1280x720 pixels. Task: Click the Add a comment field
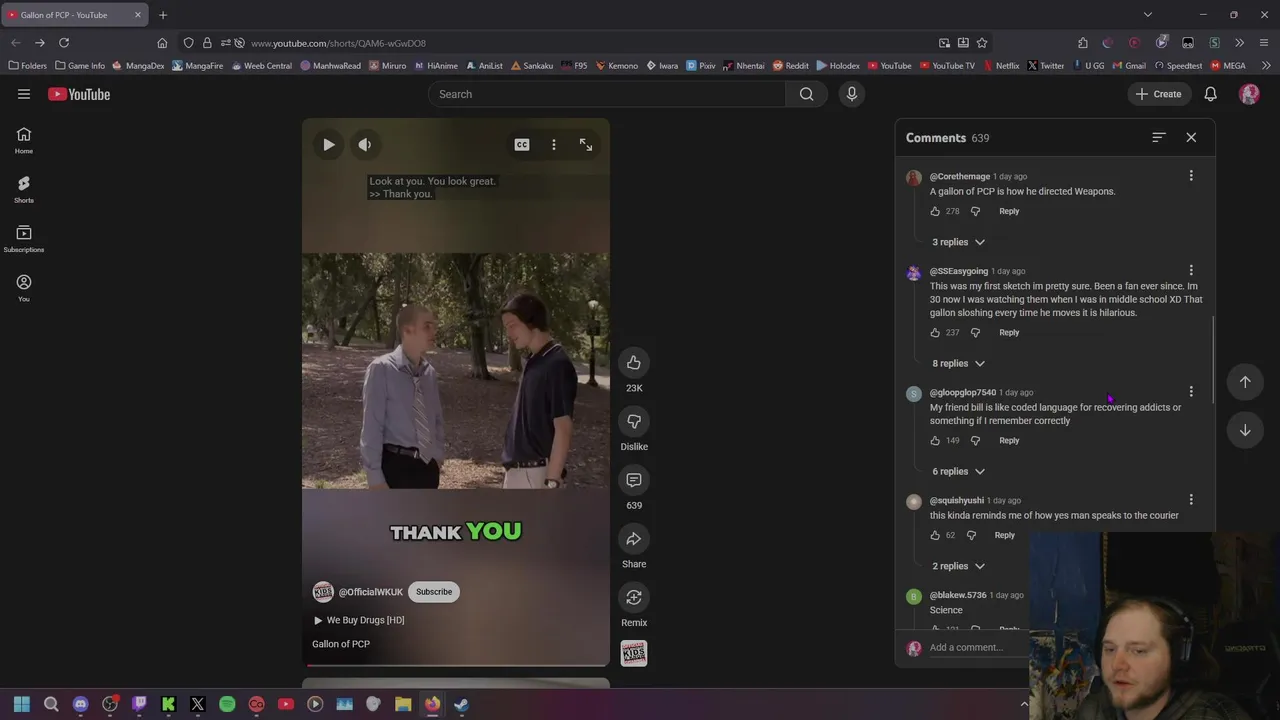tap(980, 647)
